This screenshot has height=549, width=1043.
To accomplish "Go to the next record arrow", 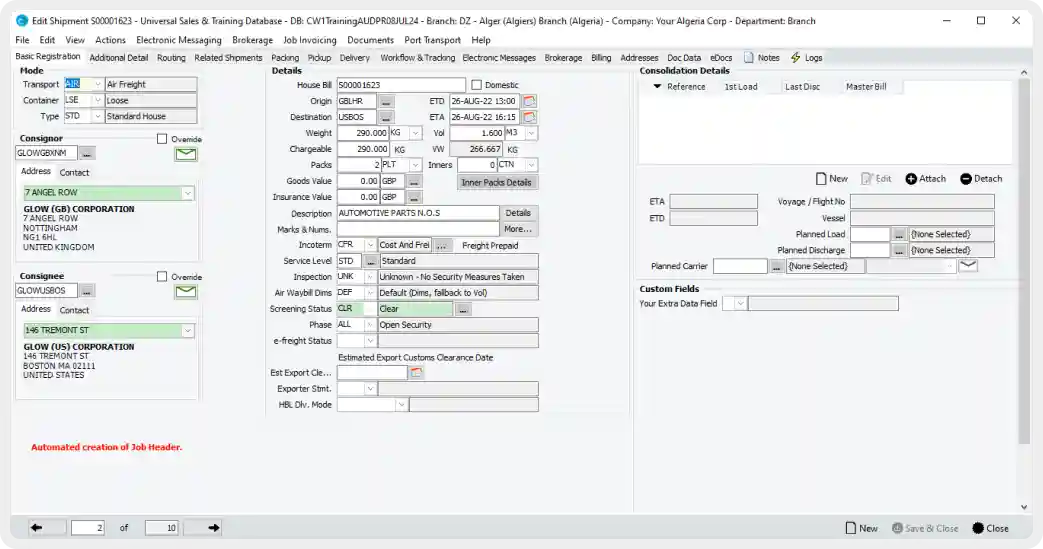I will [214, 528].
